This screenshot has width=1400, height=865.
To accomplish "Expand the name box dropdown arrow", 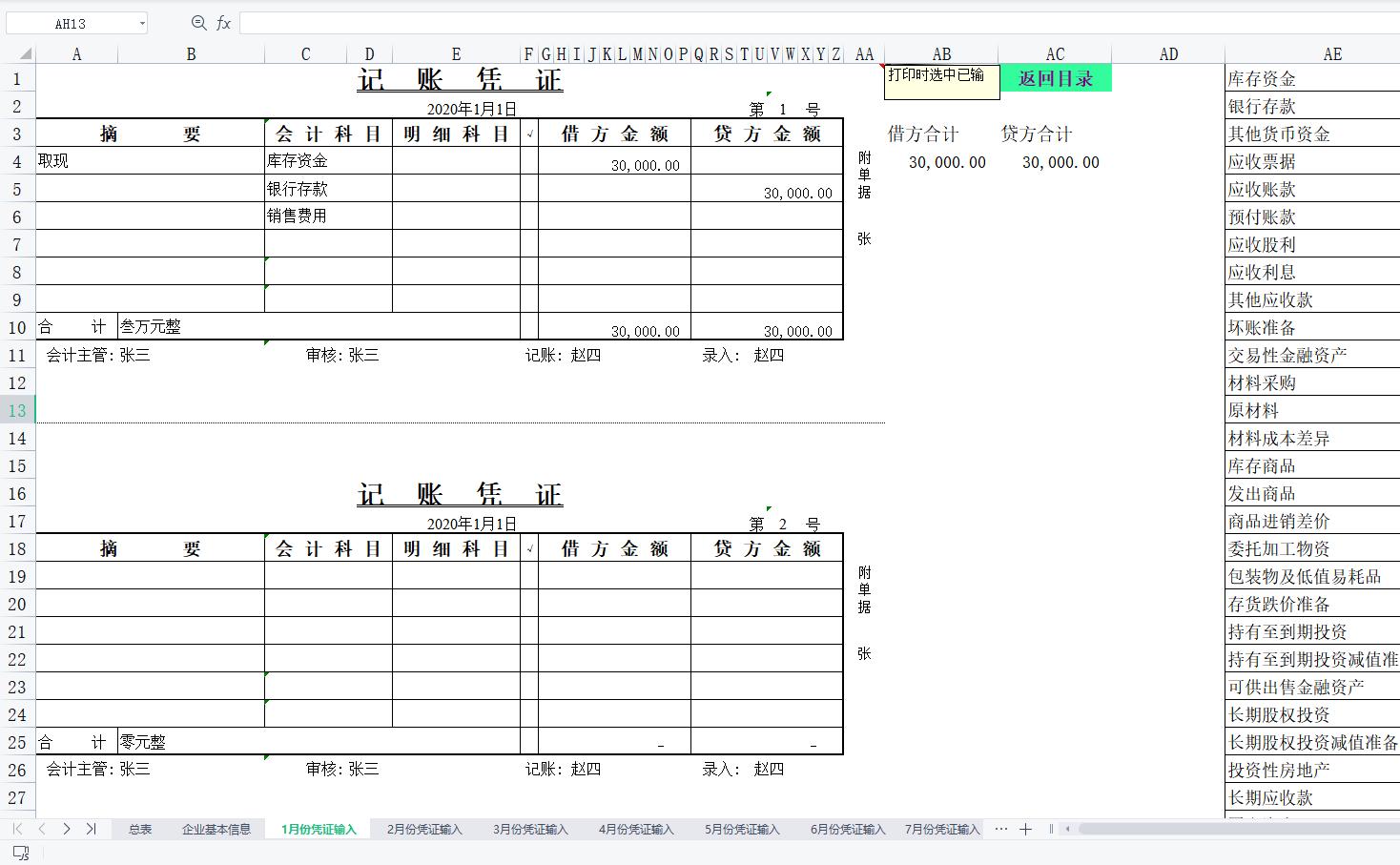I will pos(142,23).
